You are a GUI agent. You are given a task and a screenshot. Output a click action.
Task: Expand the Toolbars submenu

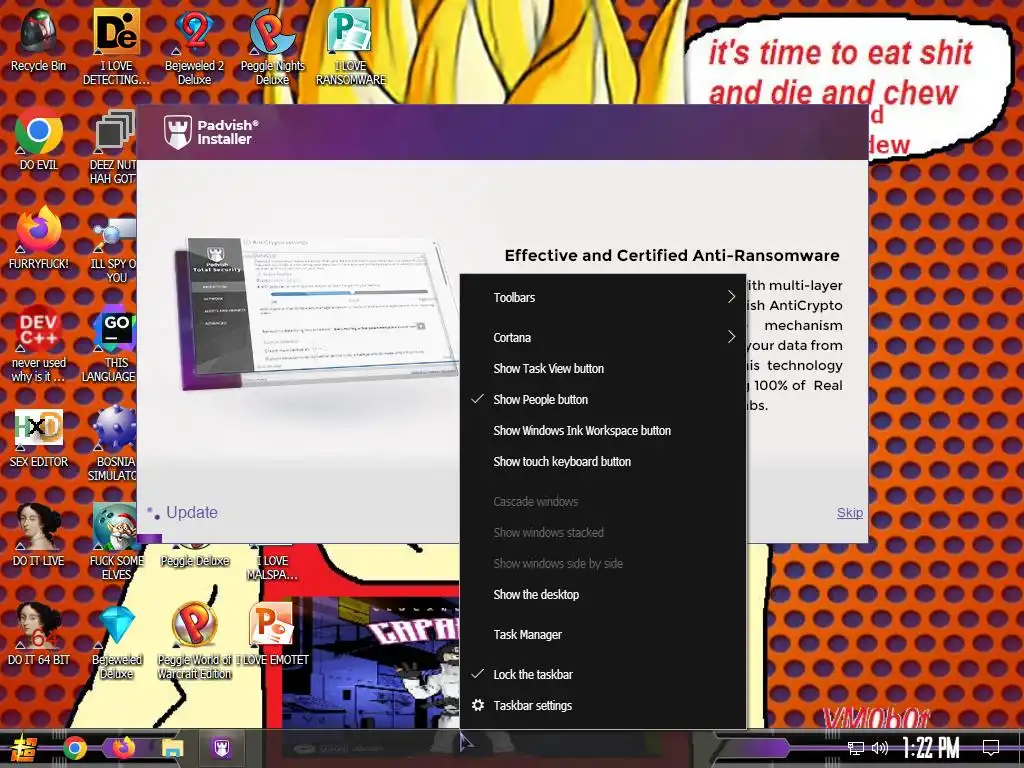[603, 297]
